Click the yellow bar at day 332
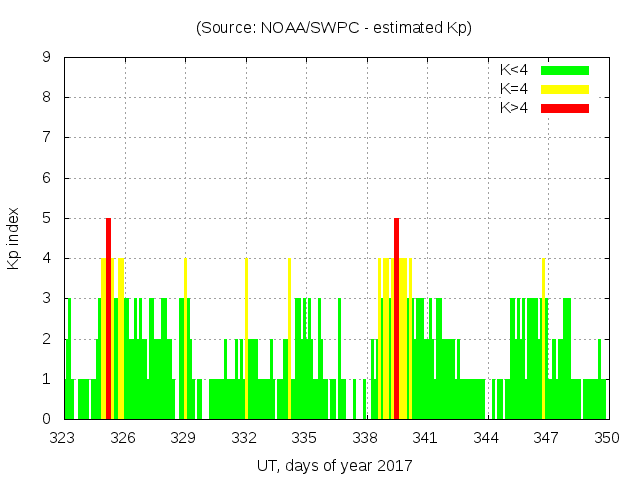Image resolution: width=640 pixels, height=480 pixels. coord(246,338)
